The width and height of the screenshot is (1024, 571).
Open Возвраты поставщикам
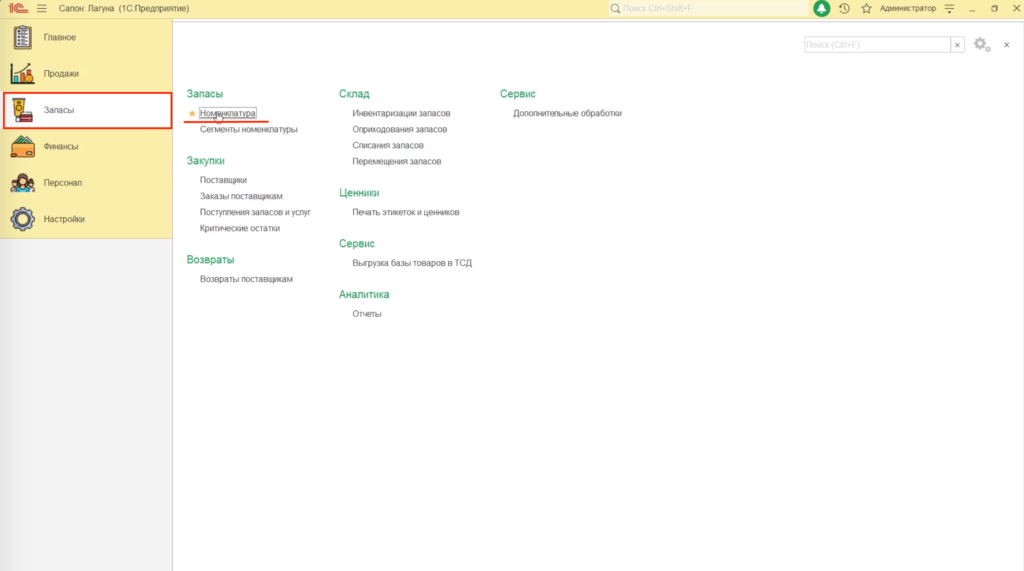[246, 279]
